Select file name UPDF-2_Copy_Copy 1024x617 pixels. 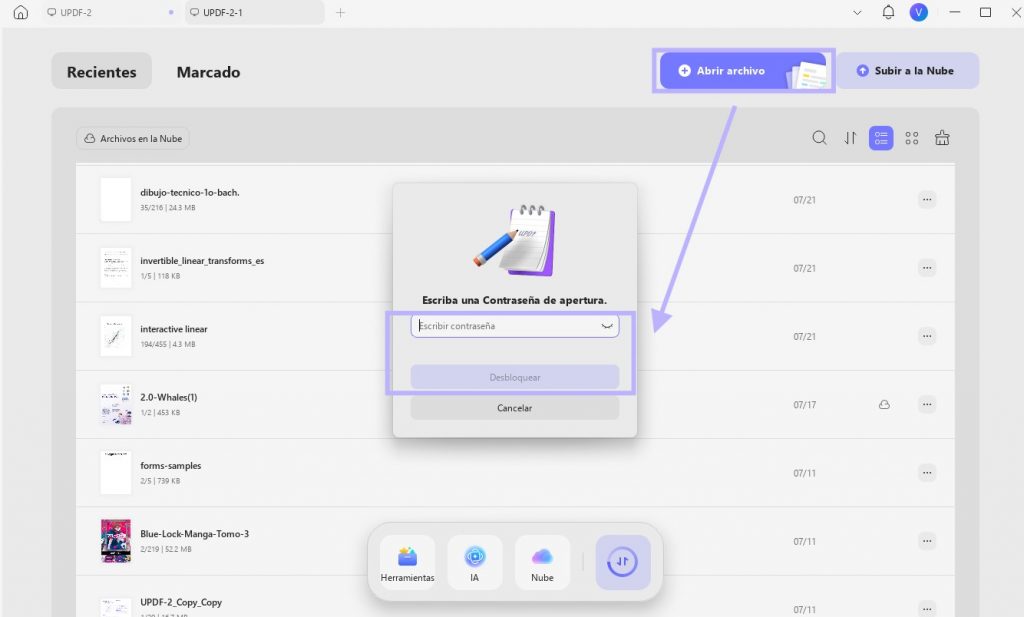click(x=181, y=602)
